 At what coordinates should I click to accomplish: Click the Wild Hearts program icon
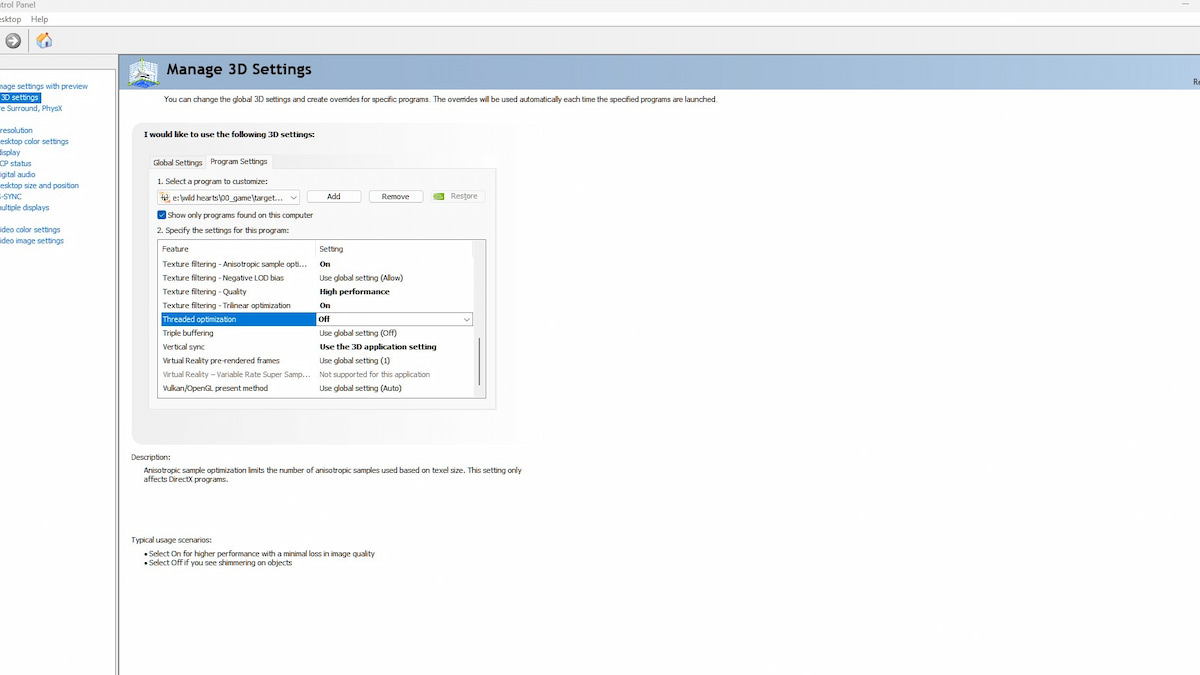165,197
